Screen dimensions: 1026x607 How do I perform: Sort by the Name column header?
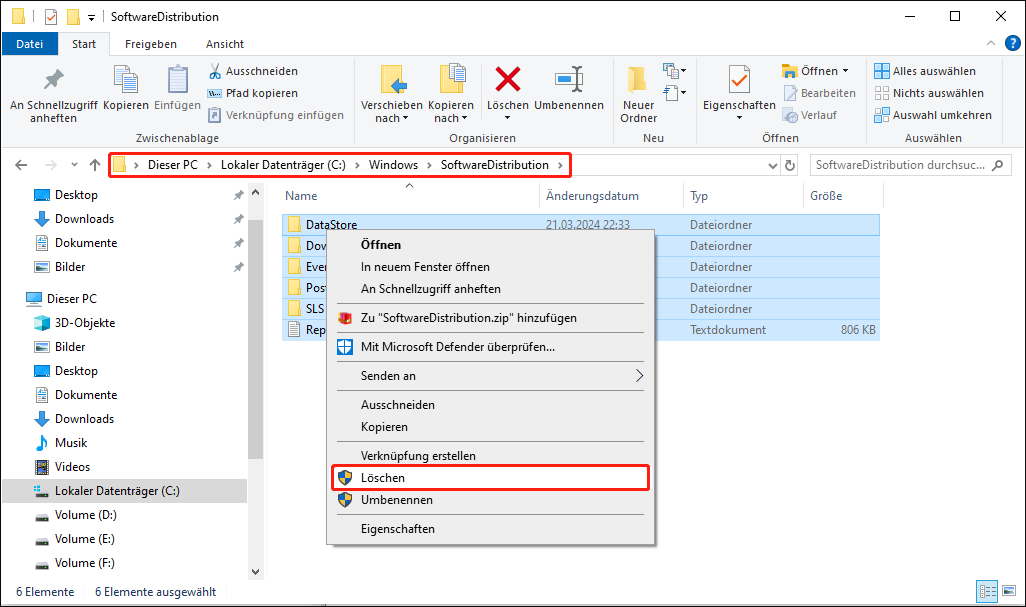[410, 196]
